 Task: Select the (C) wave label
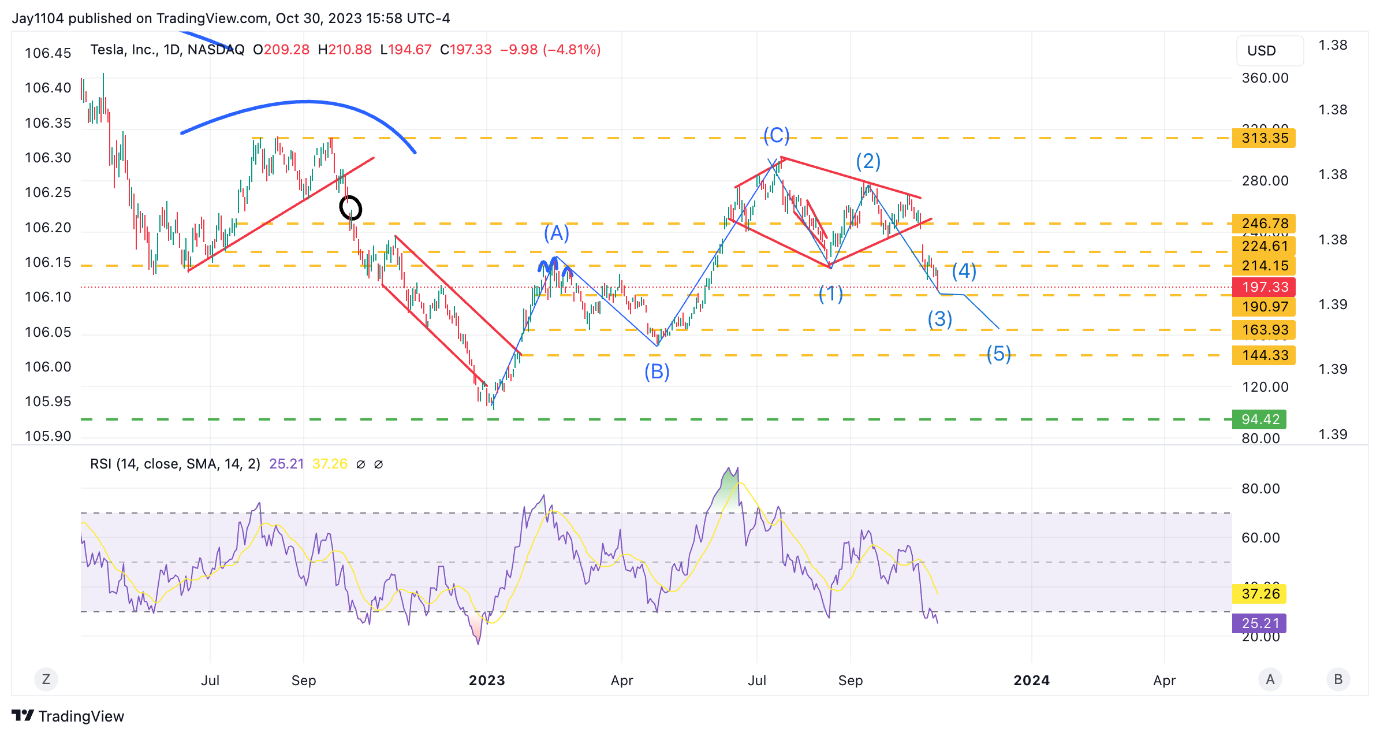[x=776, y=135]
